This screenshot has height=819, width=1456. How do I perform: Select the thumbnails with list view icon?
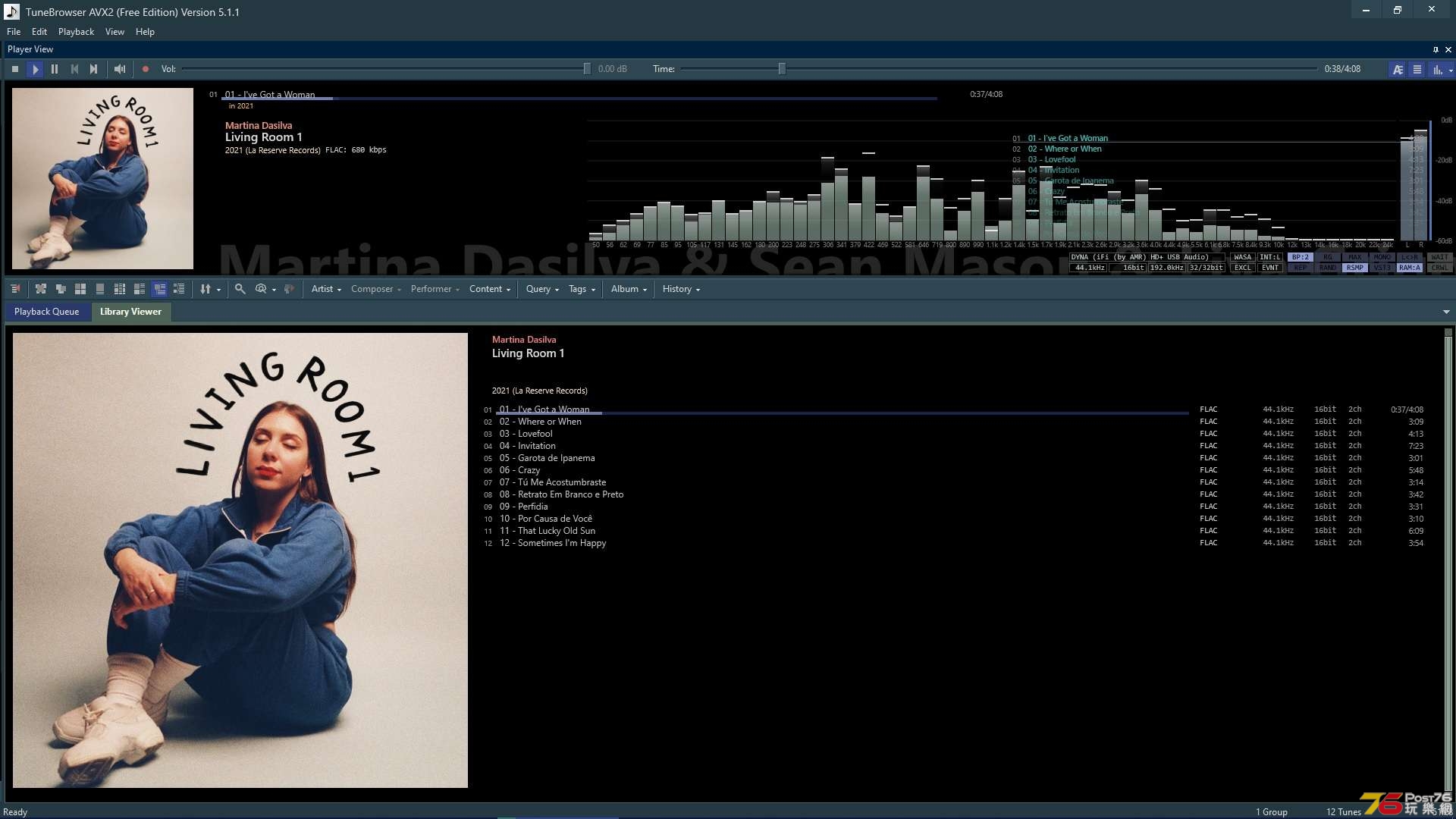point(140,289)
